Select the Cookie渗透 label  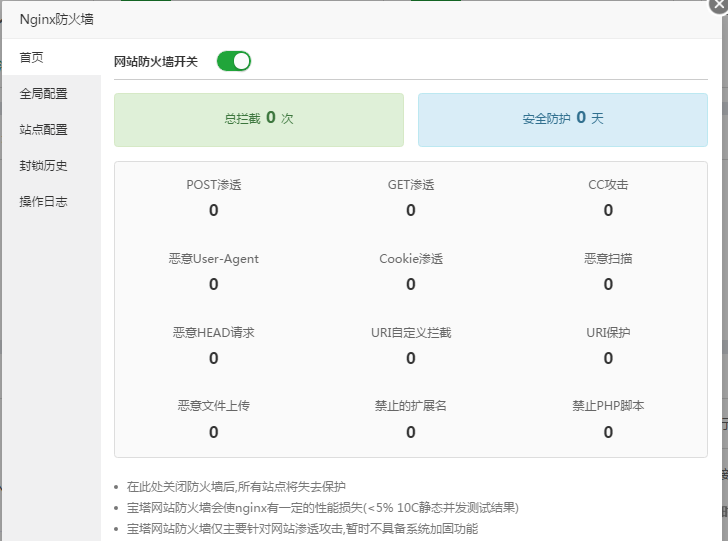point(411,259)
